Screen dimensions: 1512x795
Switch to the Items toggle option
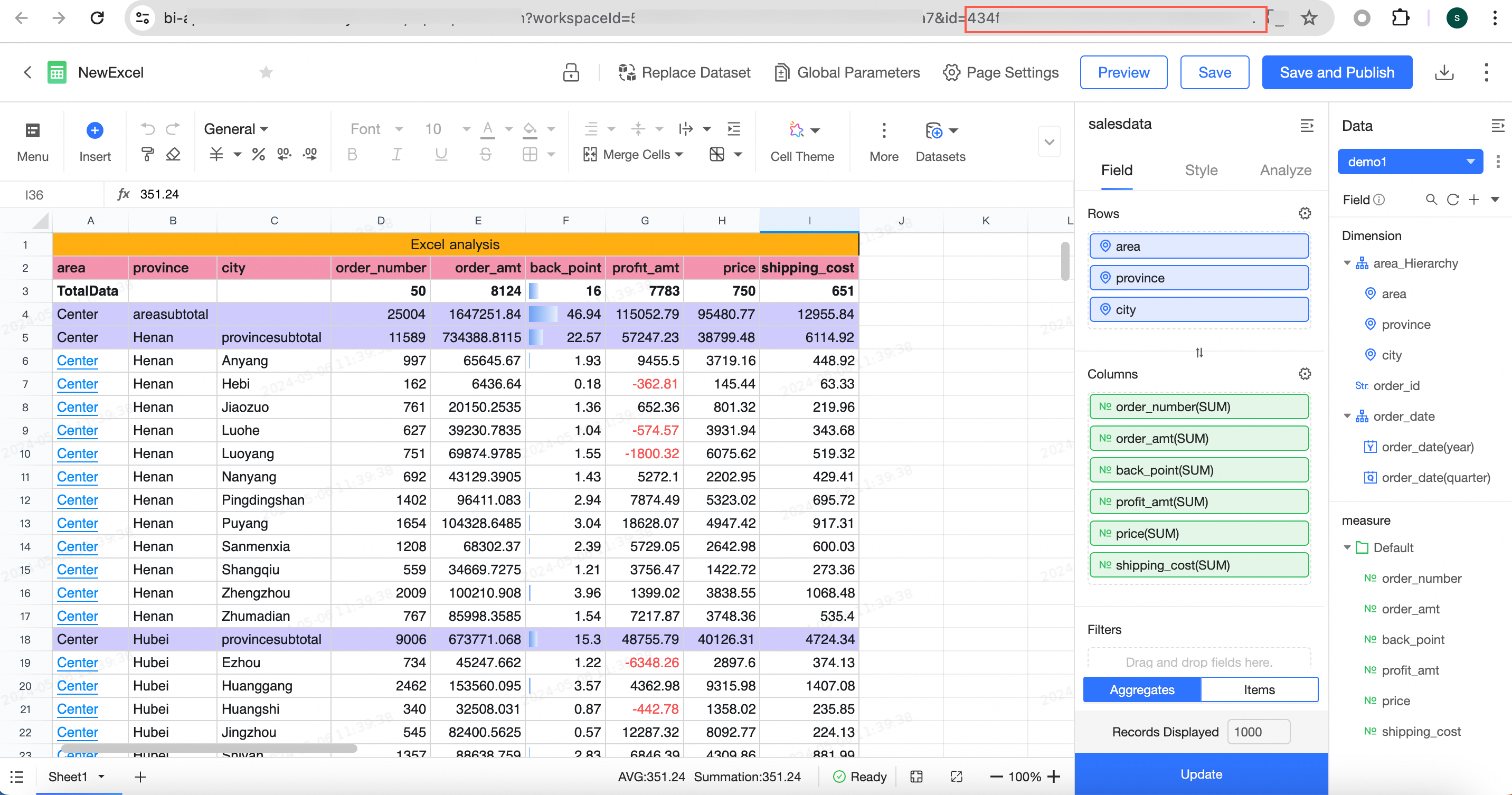point(1259,689)
